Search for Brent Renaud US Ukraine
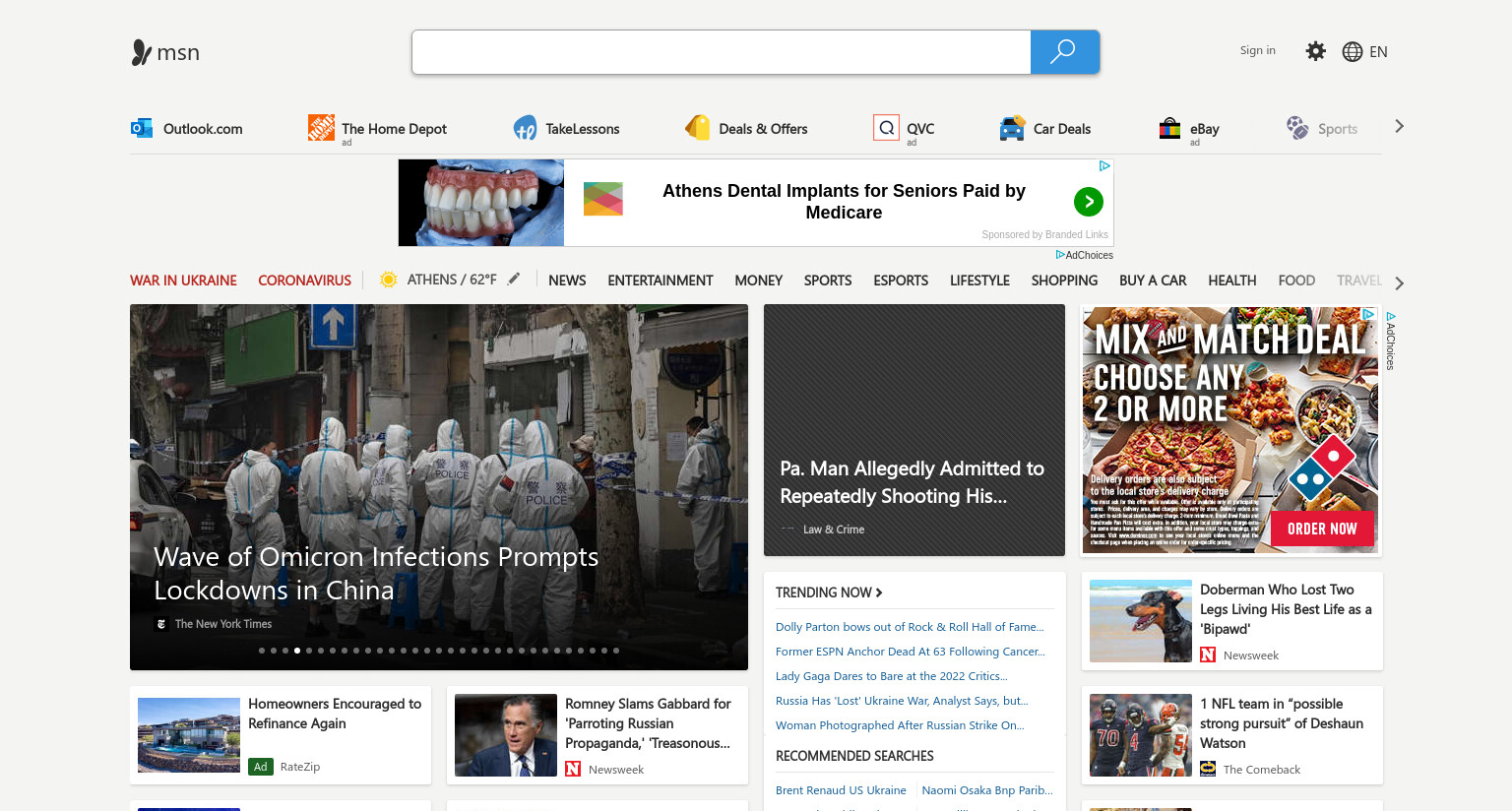Image resolution: width=1512 pixels, height=811 pixels. (x=841, y=790)
